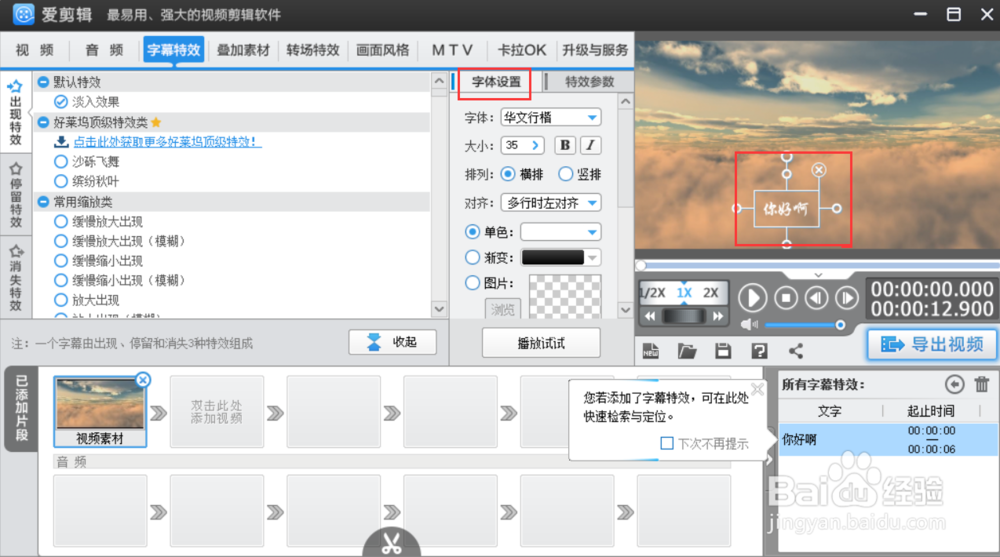
Task: Click the 导出视频 export button
Action: tap(932, 345)
